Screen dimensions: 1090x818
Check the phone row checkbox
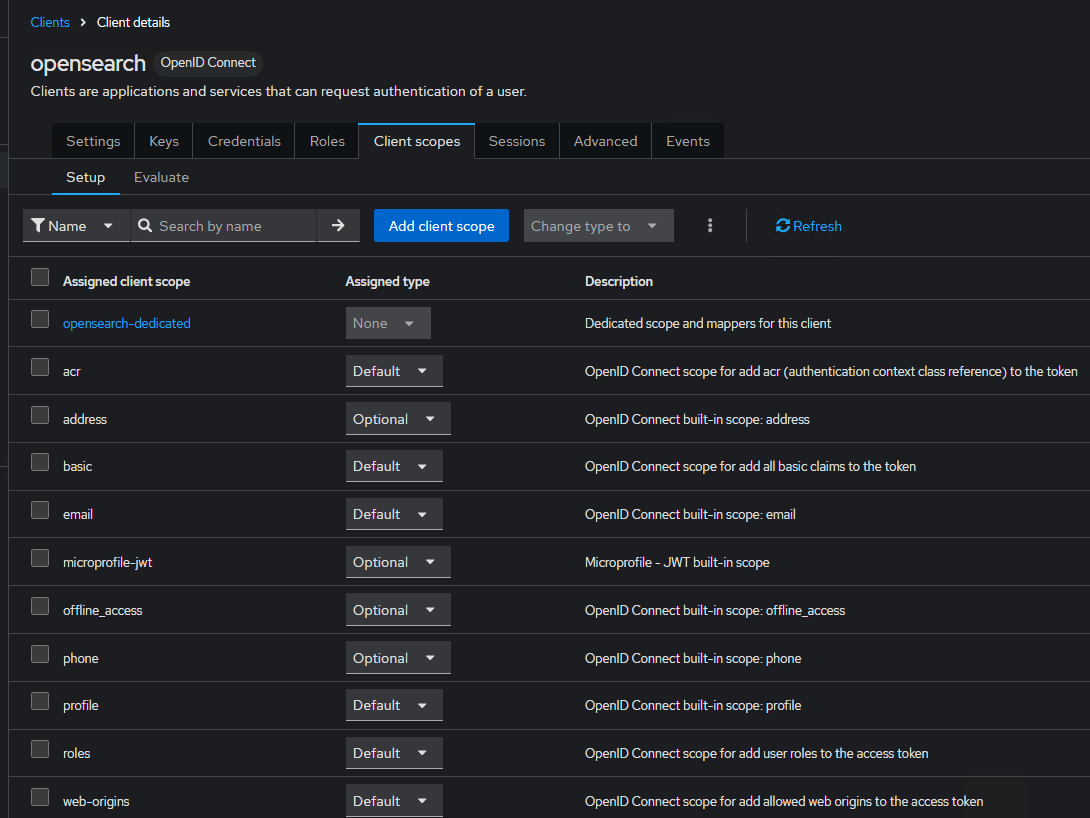(40, 654)
